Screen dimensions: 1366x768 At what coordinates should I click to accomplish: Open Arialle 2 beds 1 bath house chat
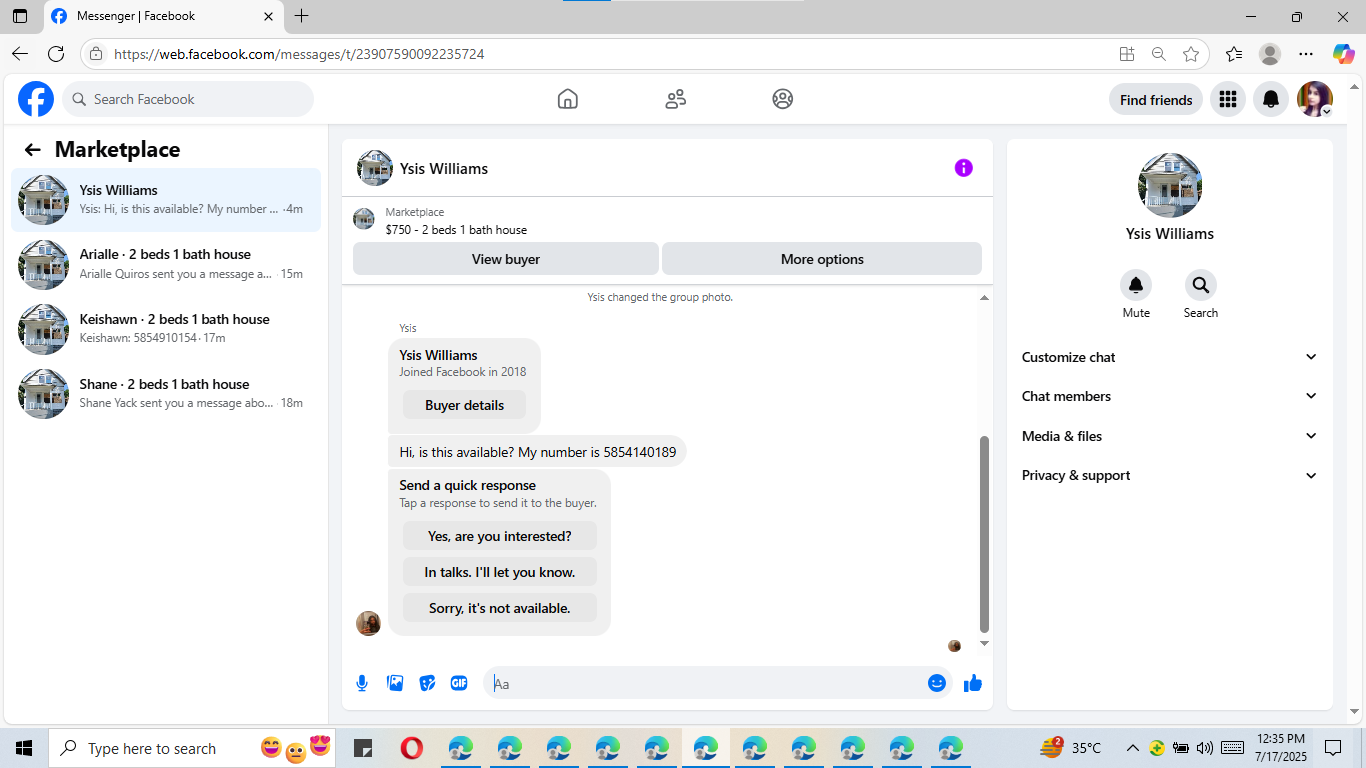166,264
